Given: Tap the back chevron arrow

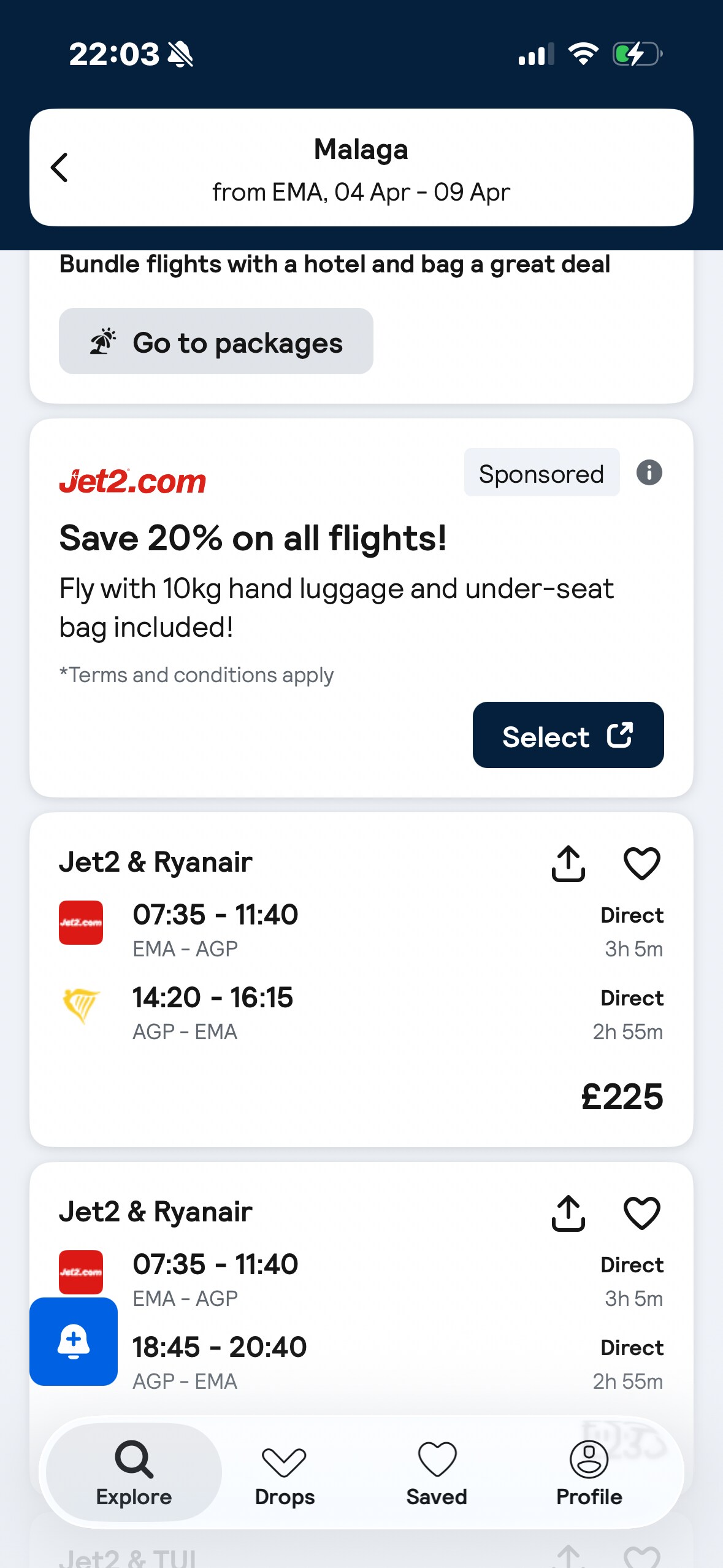Looking at the screenshot, I should pos(59,167).
